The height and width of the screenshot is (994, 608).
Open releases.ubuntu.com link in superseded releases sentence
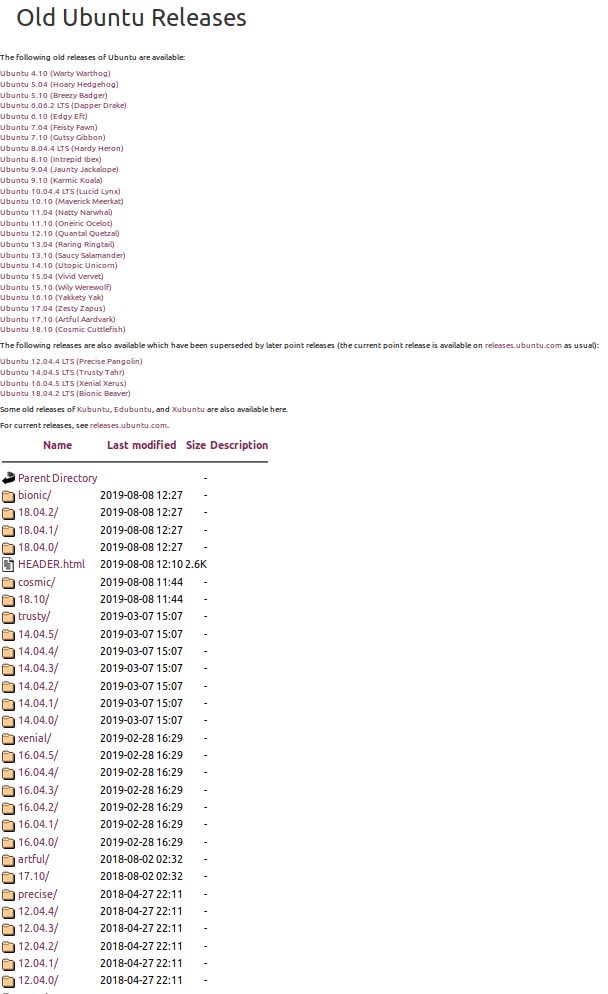523,345
